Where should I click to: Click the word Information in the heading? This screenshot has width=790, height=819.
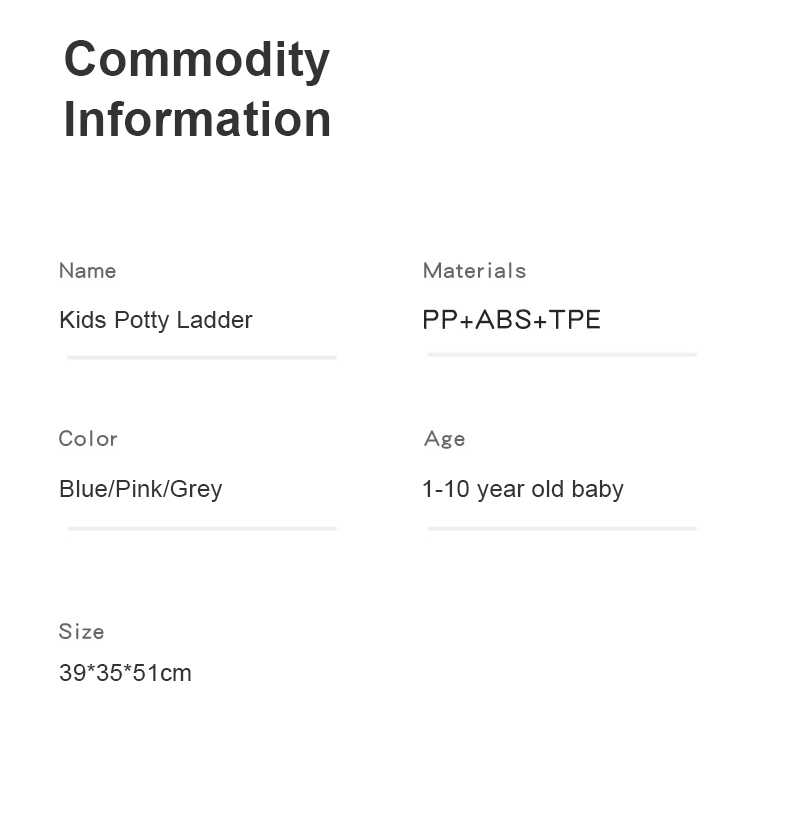197,119
